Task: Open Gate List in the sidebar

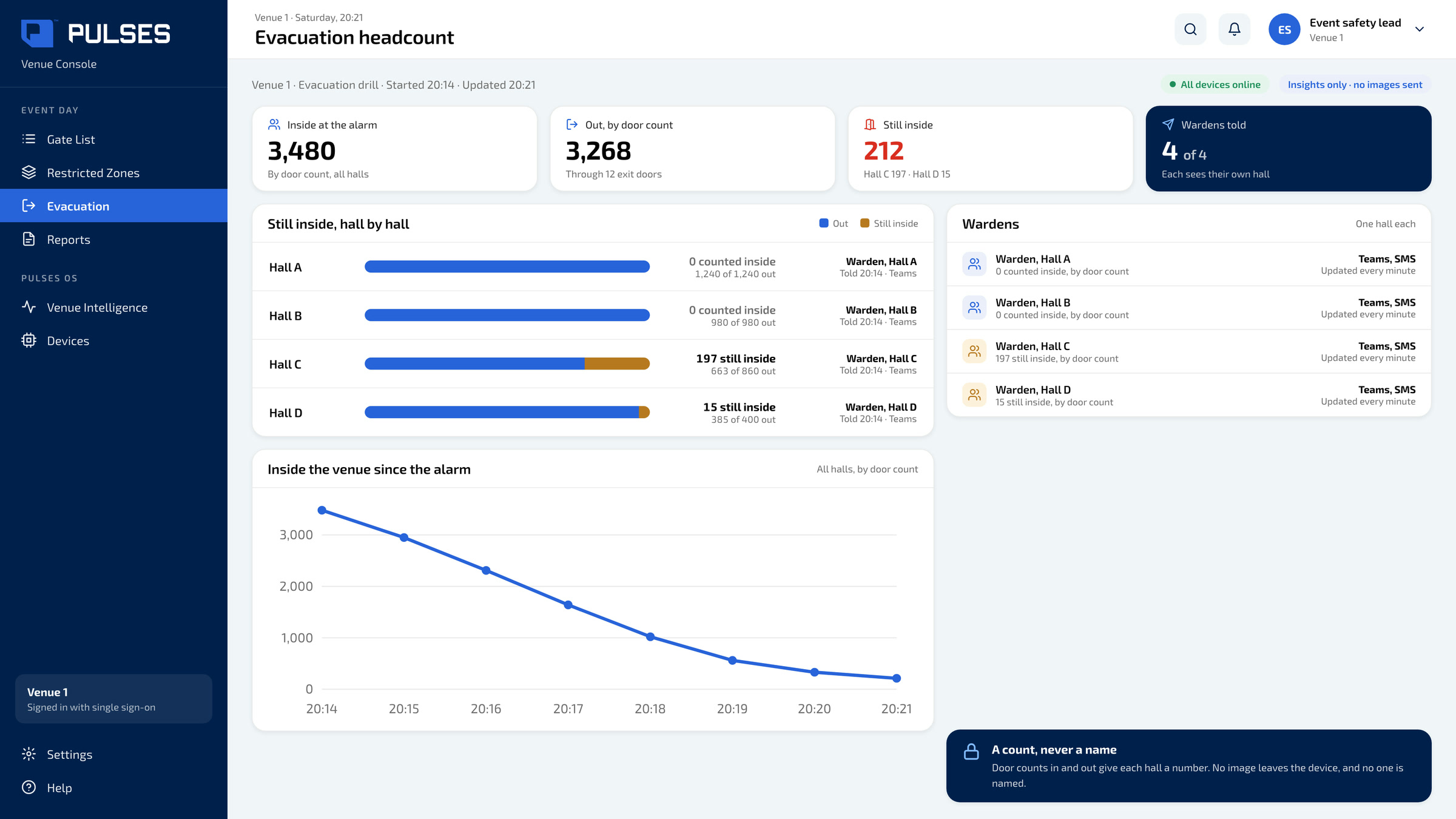Action: coord(113,140)
